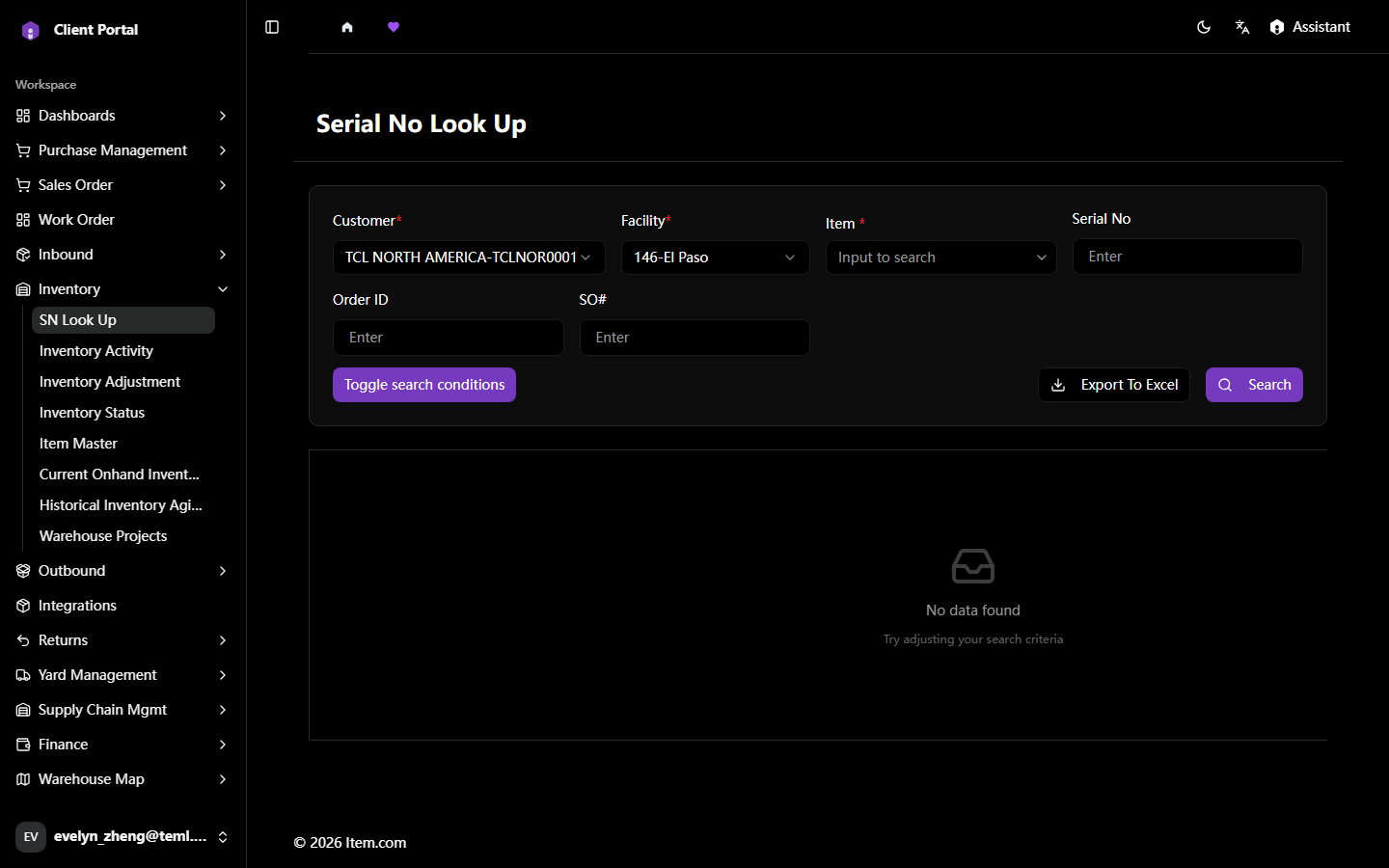Expand the Sales Order submenu arrow

pos(223,185)
